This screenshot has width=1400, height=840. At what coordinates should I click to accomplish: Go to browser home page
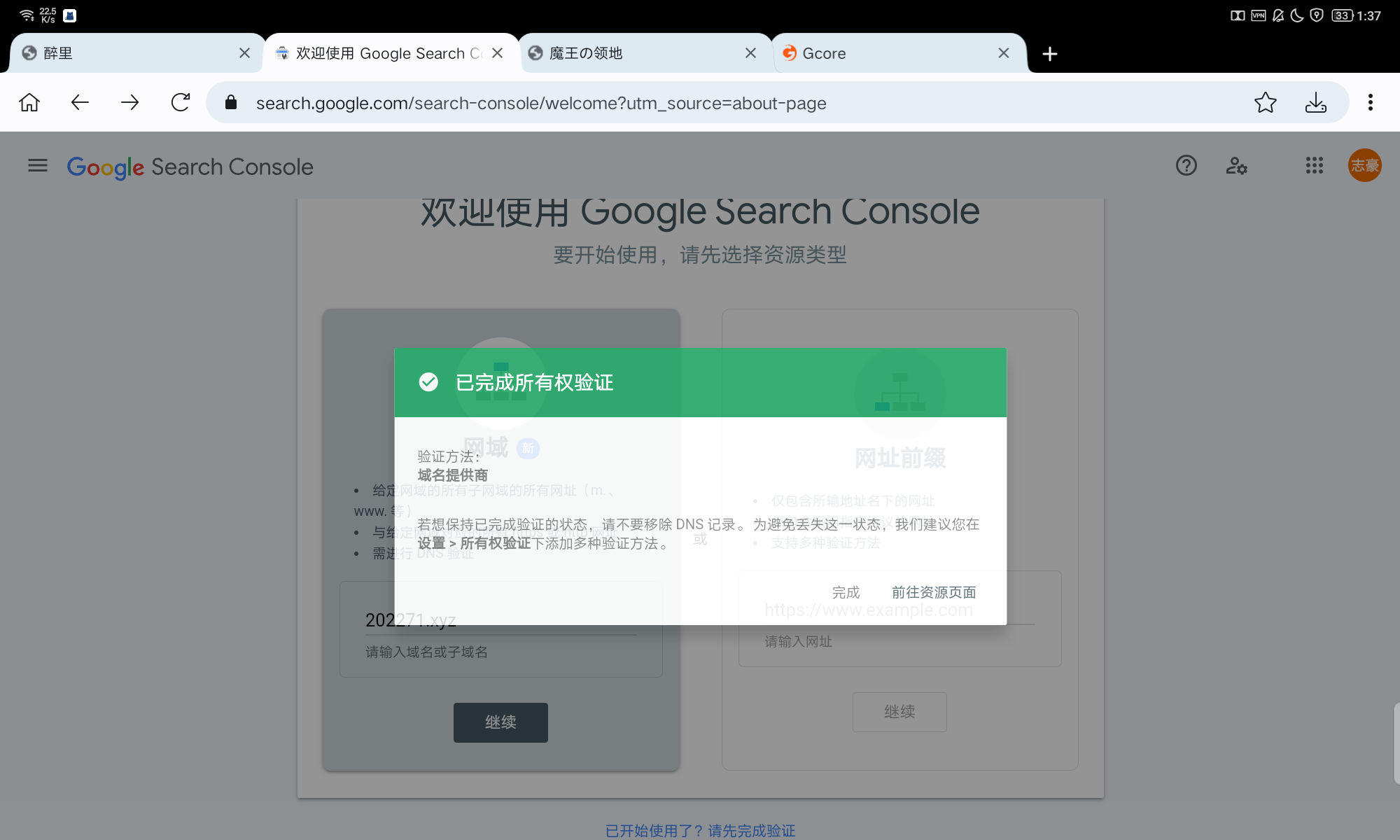click(29, 103)
